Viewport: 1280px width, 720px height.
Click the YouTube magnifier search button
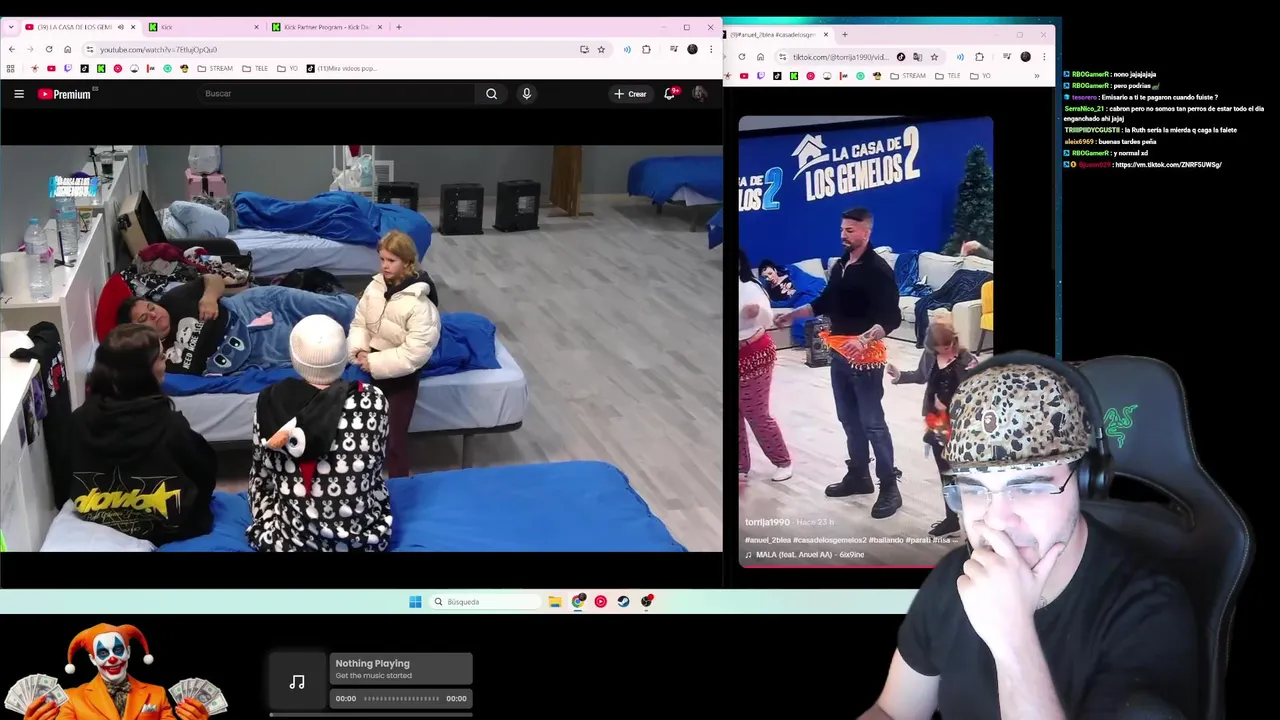[x=491, y=94]
